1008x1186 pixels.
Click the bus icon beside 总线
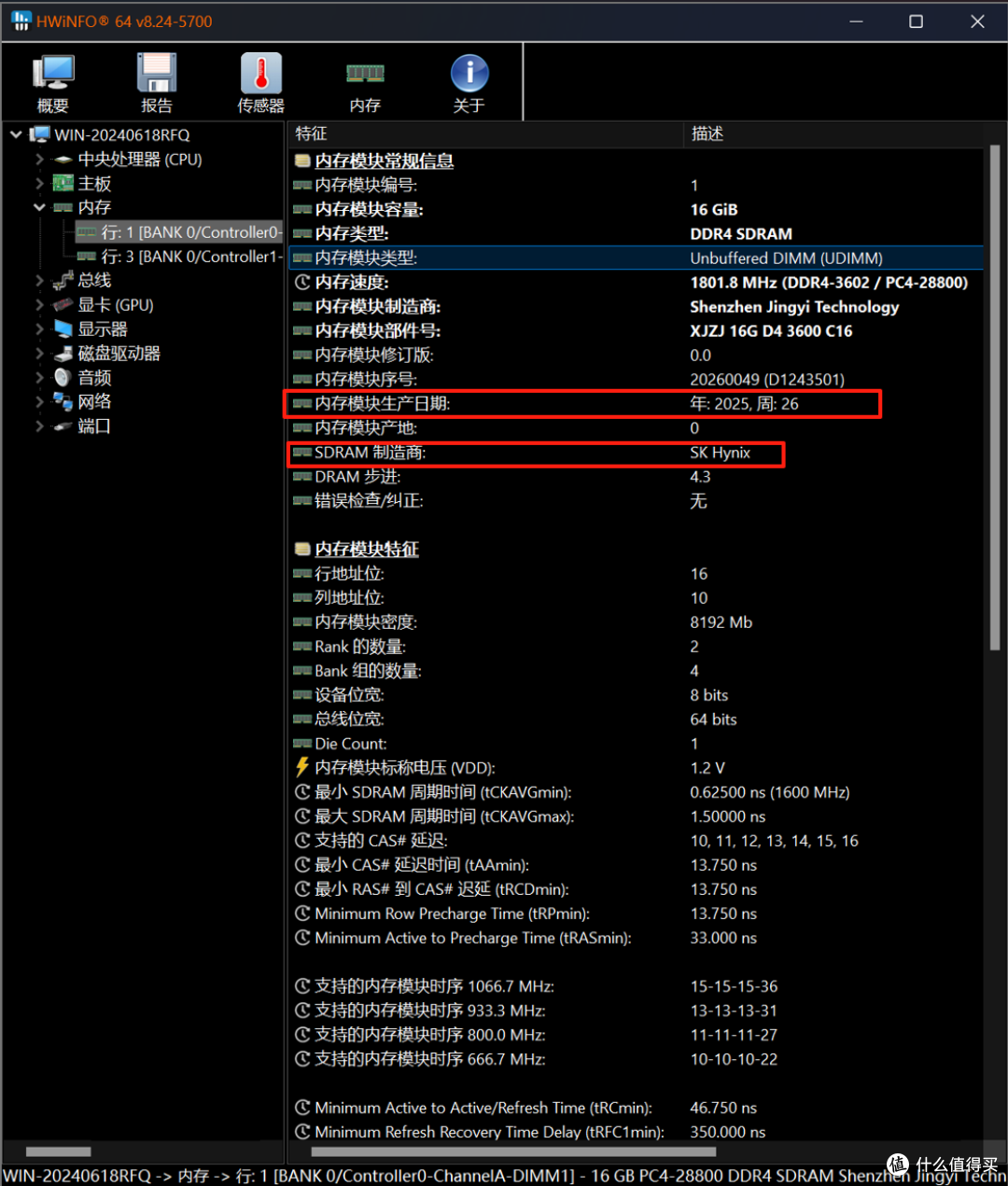click(x=63, y=280)
